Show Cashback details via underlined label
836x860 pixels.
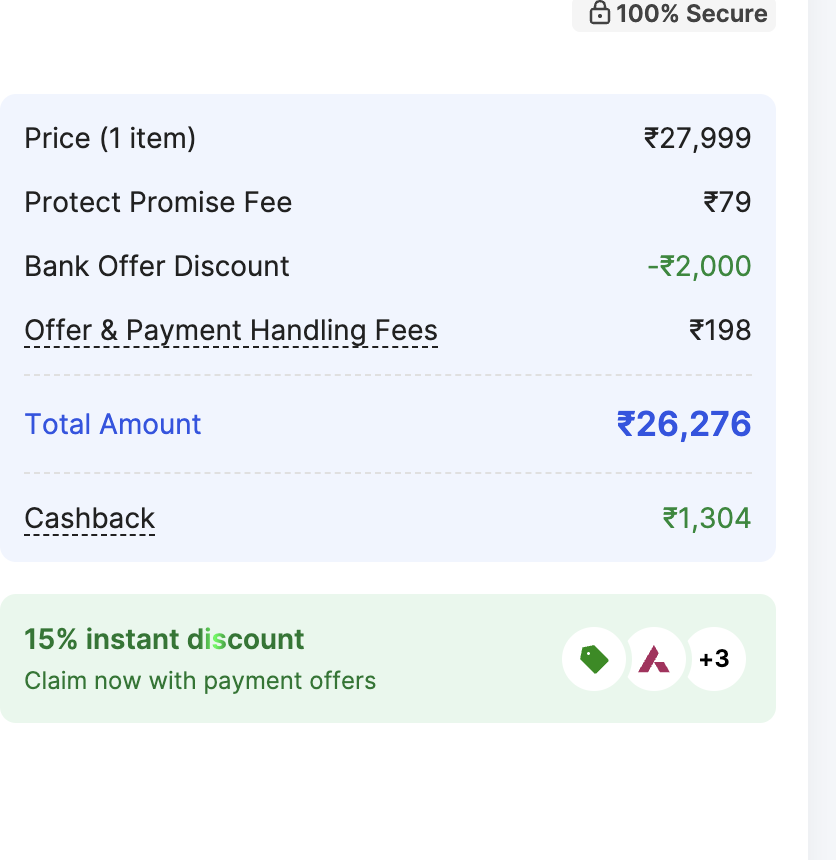point(90,518)
